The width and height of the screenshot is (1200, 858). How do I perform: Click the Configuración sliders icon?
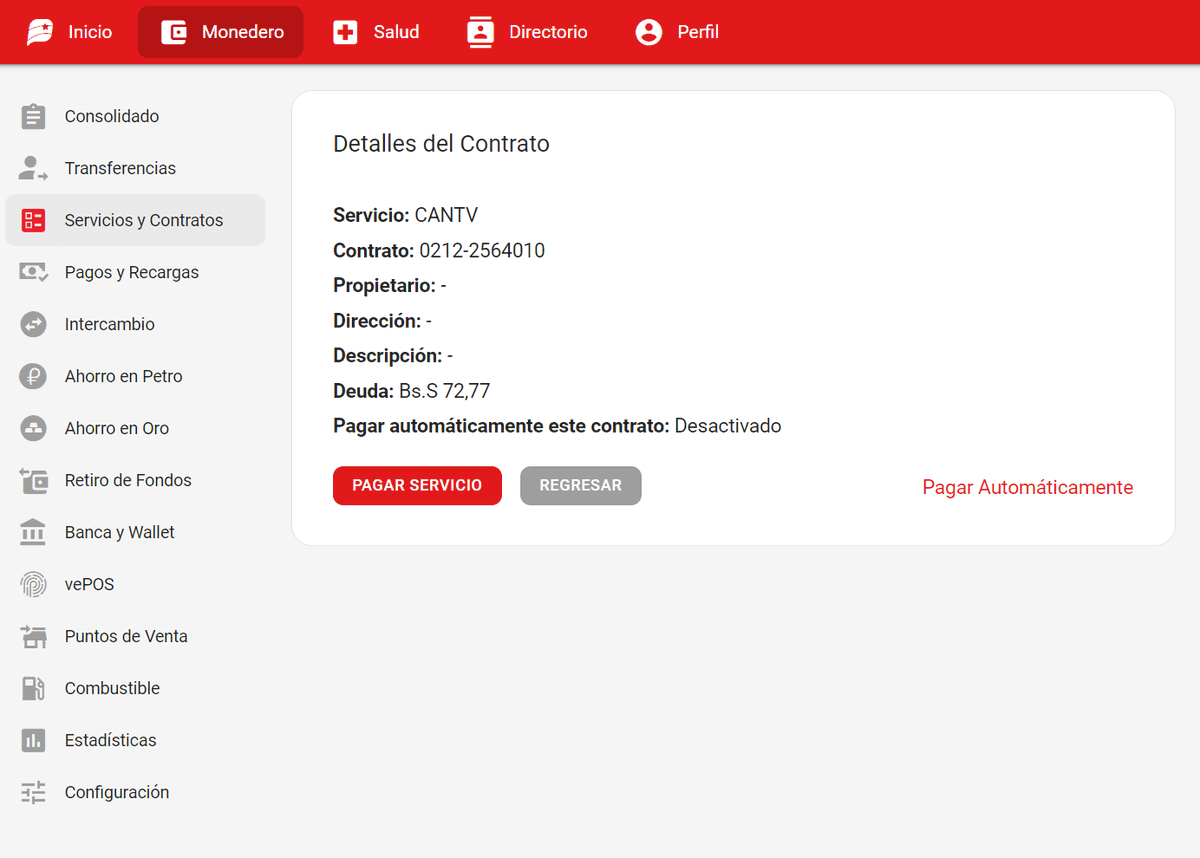tap(33, 792)
